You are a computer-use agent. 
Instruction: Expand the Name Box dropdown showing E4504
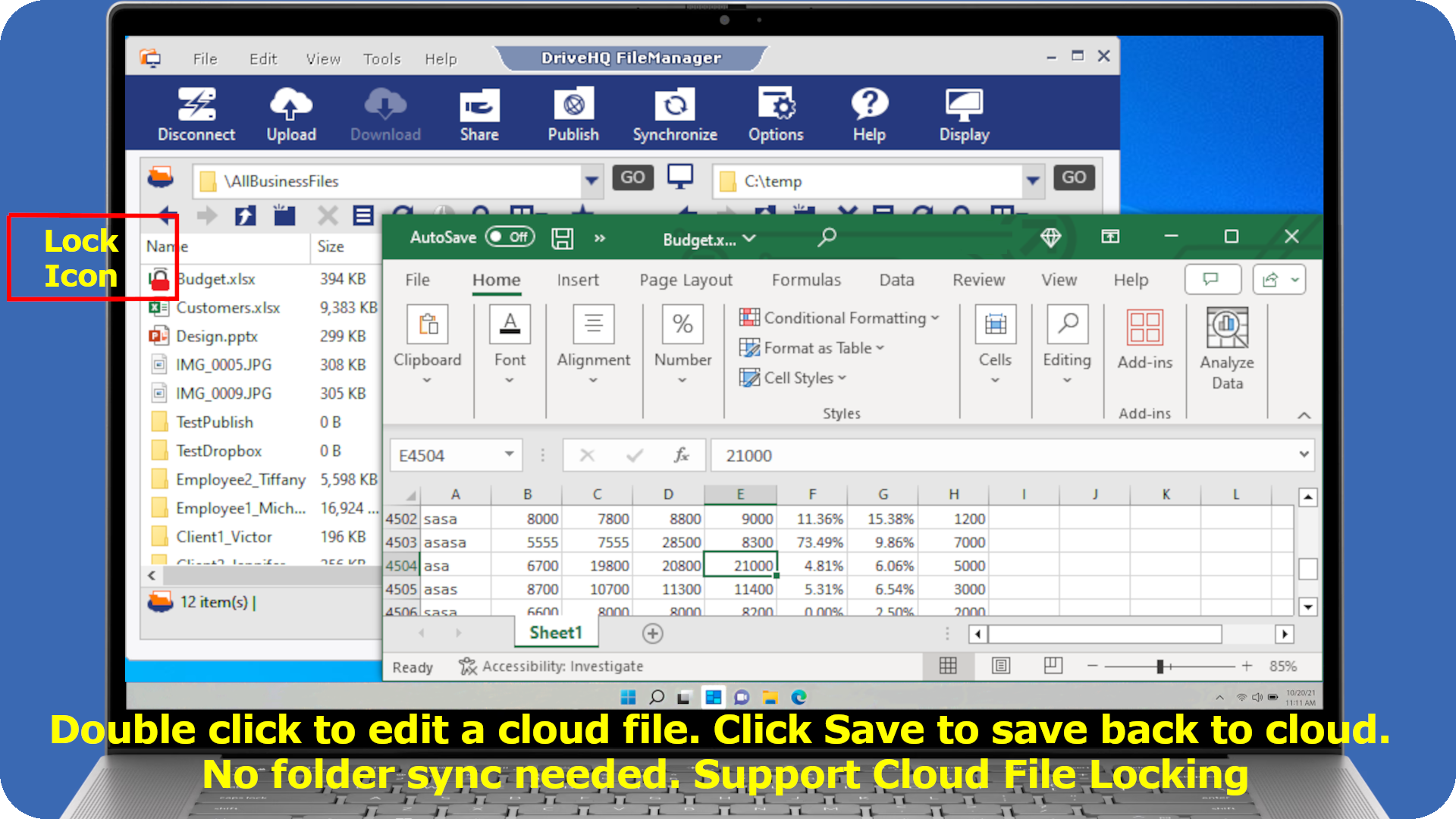pos(509,455)
